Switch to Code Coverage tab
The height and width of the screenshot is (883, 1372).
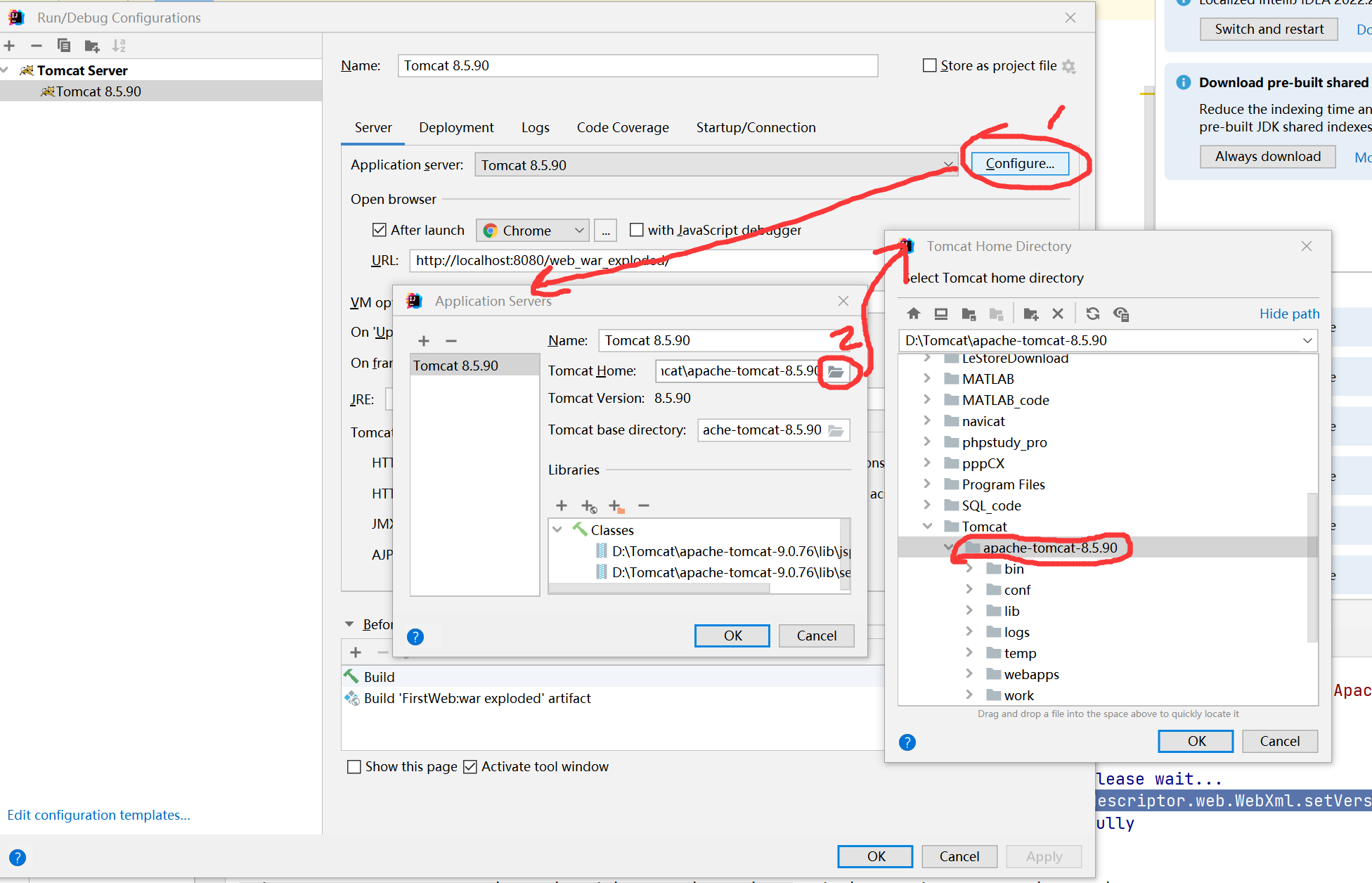pyautogui.click(x=623, y=128)
